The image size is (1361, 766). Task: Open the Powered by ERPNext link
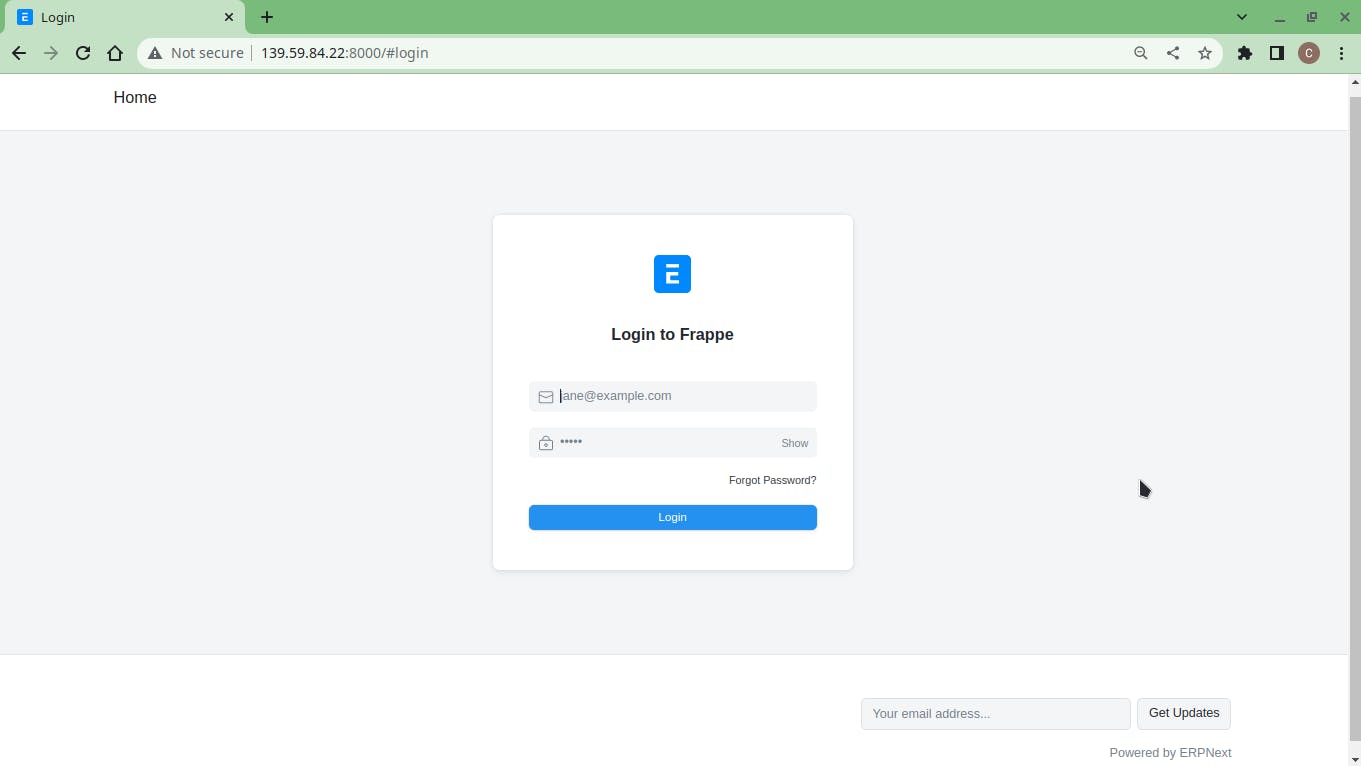(1170, 753)
